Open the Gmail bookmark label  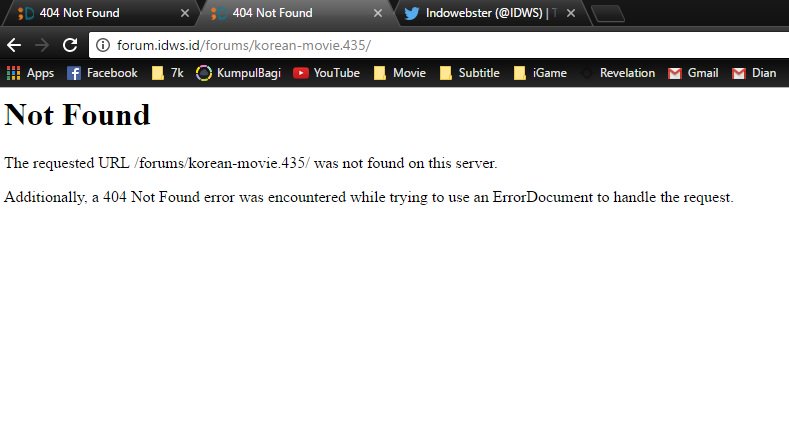click(x=703, y=73)
